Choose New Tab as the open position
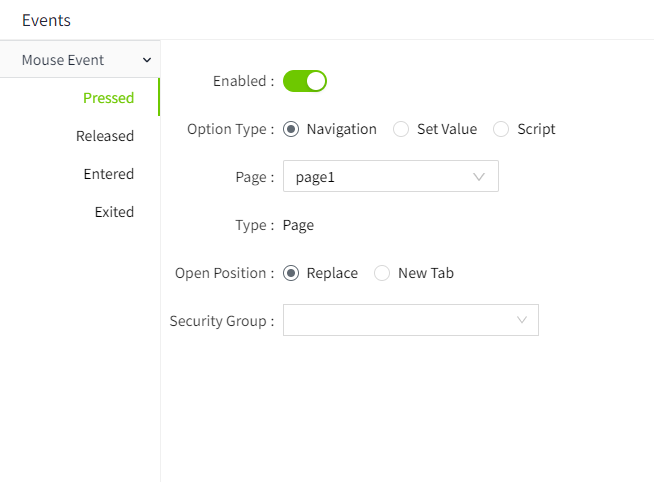This screenshot has height=482, width=654. [x=382, y=273]
